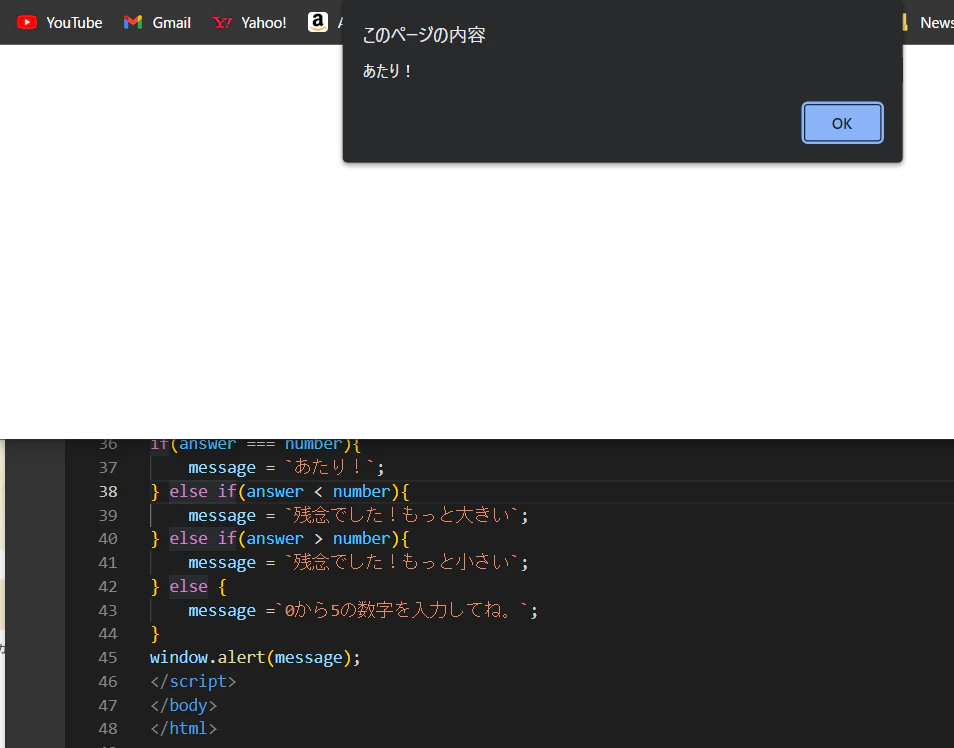Viewport: 954px width, 748px height.
Task: Click the alert message あたり！ in dialog
Action: [388, 71]
